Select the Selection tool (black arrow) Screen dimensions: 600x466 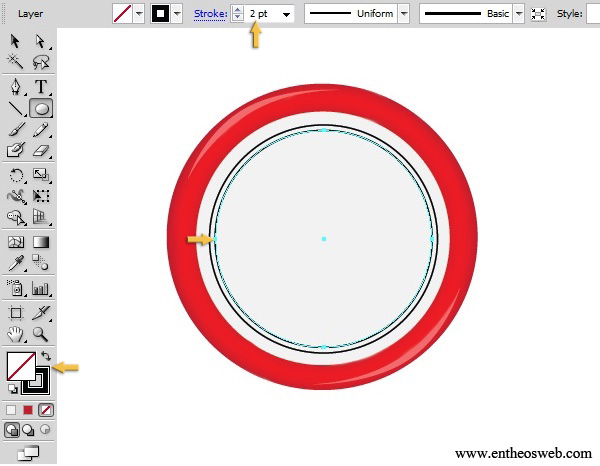[15, 41]
